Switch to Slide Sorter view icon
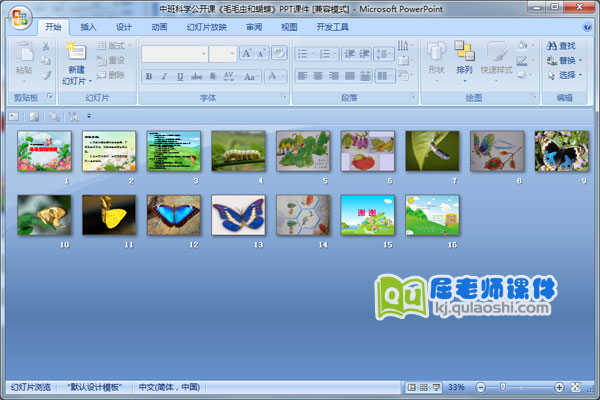Viewport: 600px width, 400px height. [424, 387]
